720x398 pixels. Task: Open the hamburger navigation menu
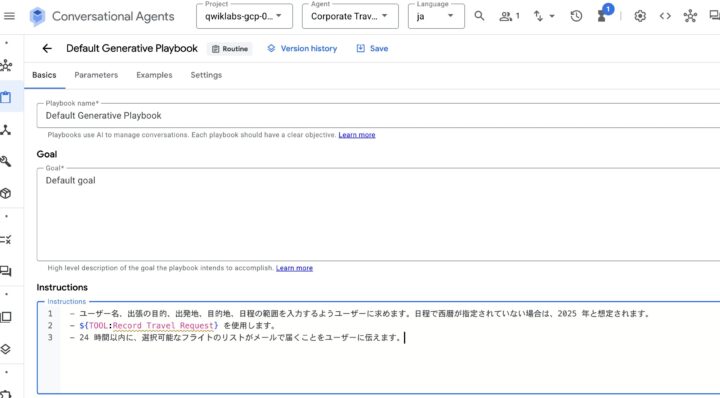point(9,16)
